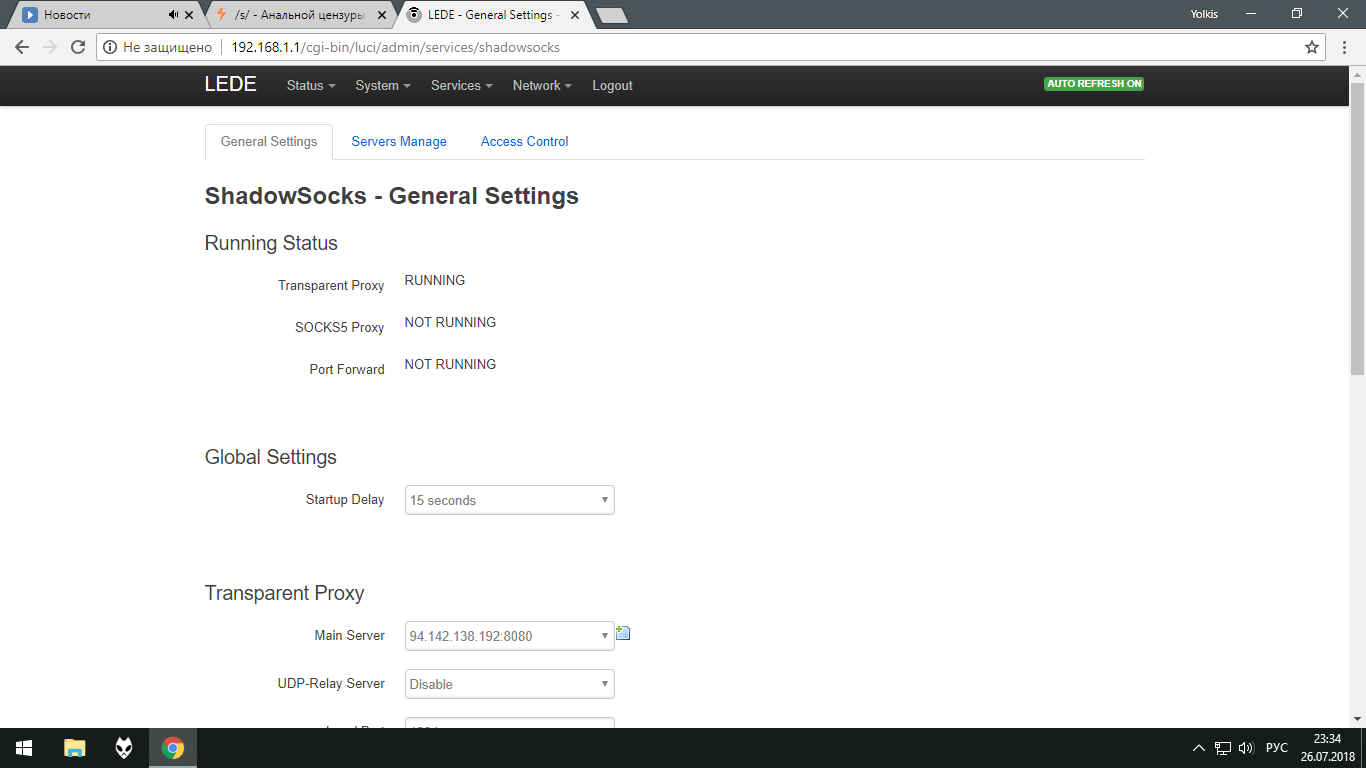Switch to the Access Control tab

(x=524, y=142)
